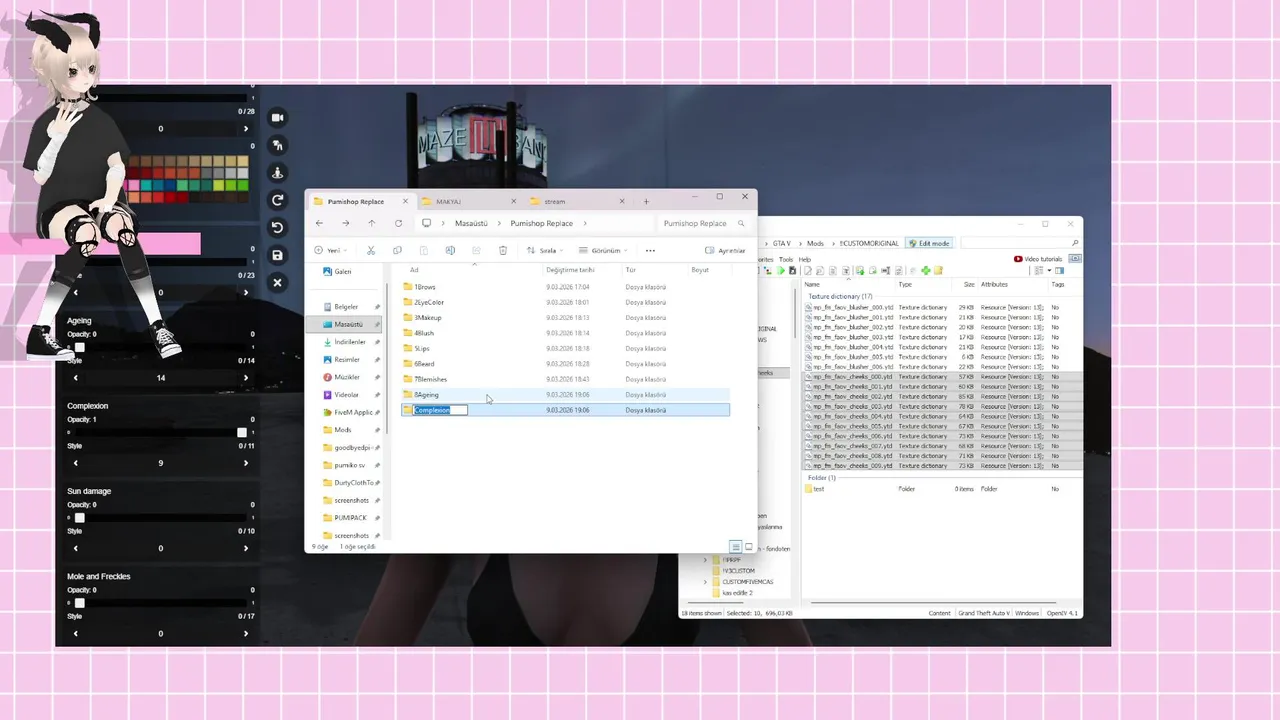Viewport: 1280px width, 720px height.
Task: Select CUSTOMFIVEMCAS in OpenIV's folder tree
Action: 746,582
